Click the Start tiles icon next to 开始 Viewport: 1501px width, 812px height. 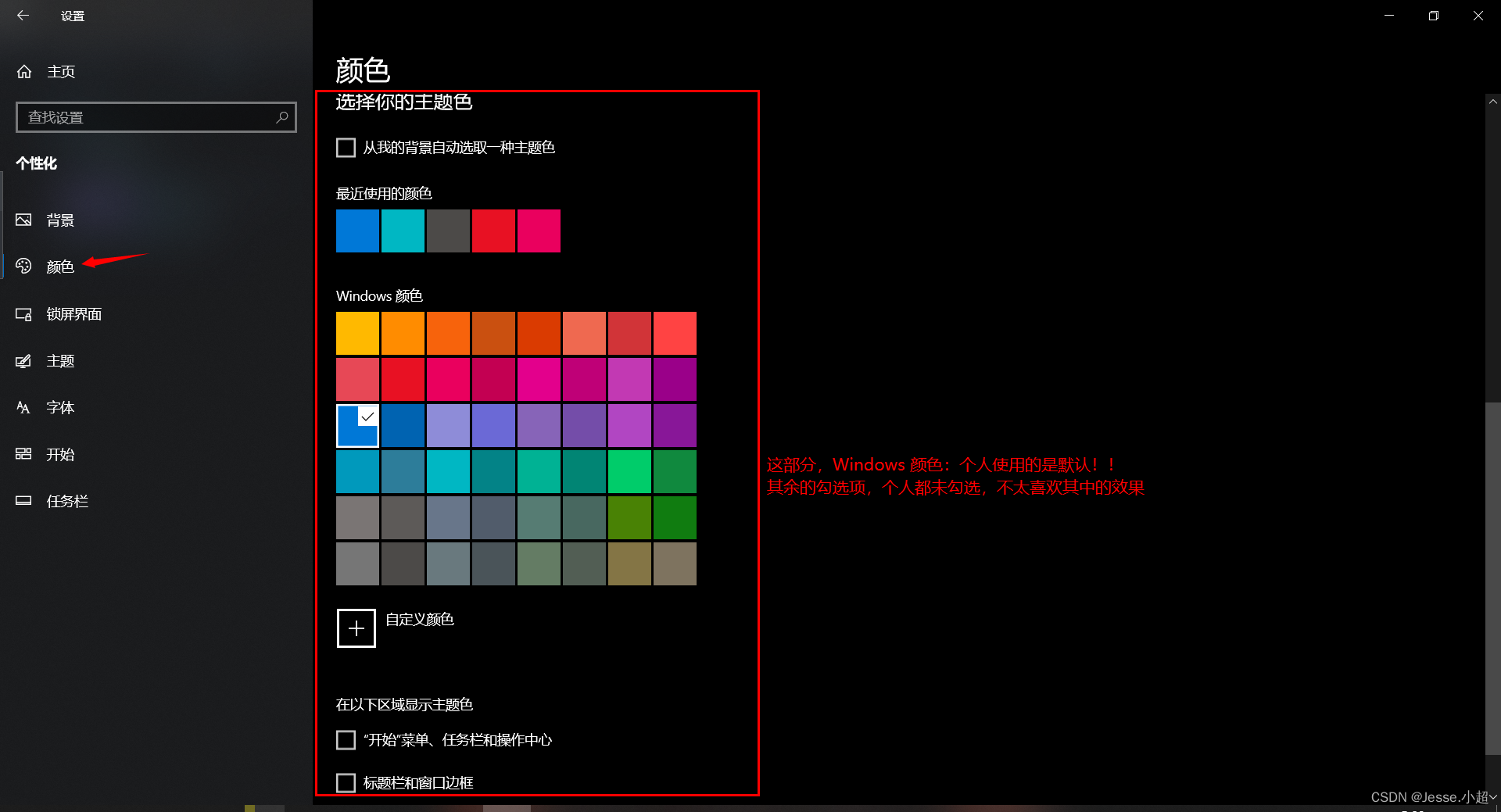pos(23,454)
